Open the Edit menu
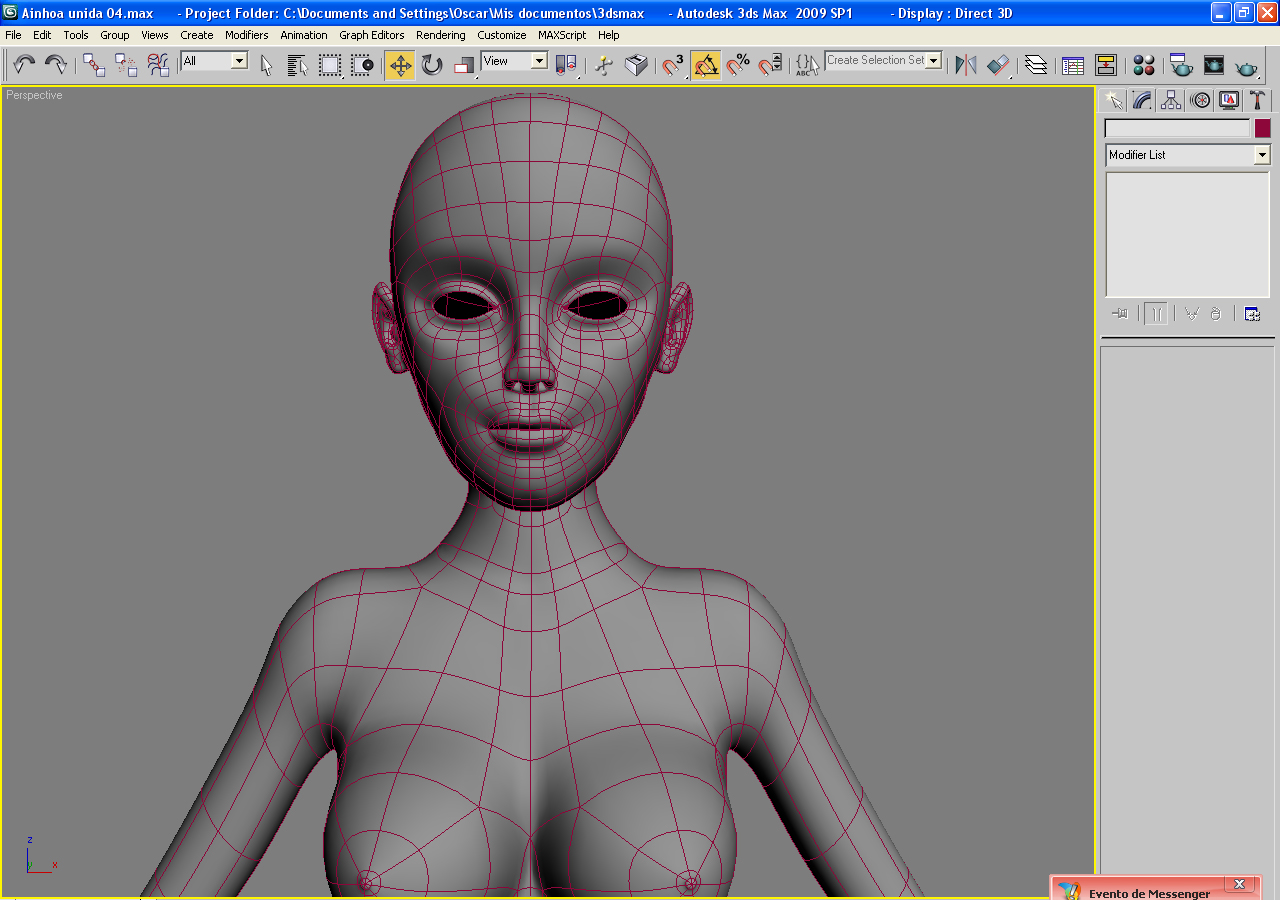 (42, 35)
